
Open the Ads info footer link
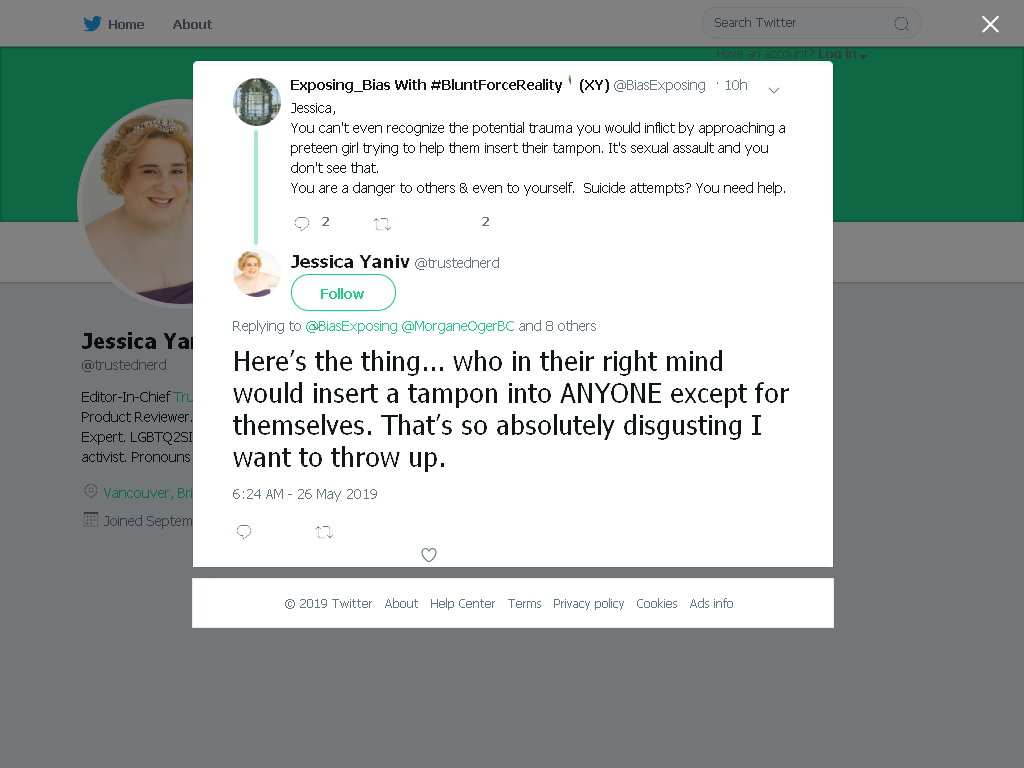tap(711, 603)
